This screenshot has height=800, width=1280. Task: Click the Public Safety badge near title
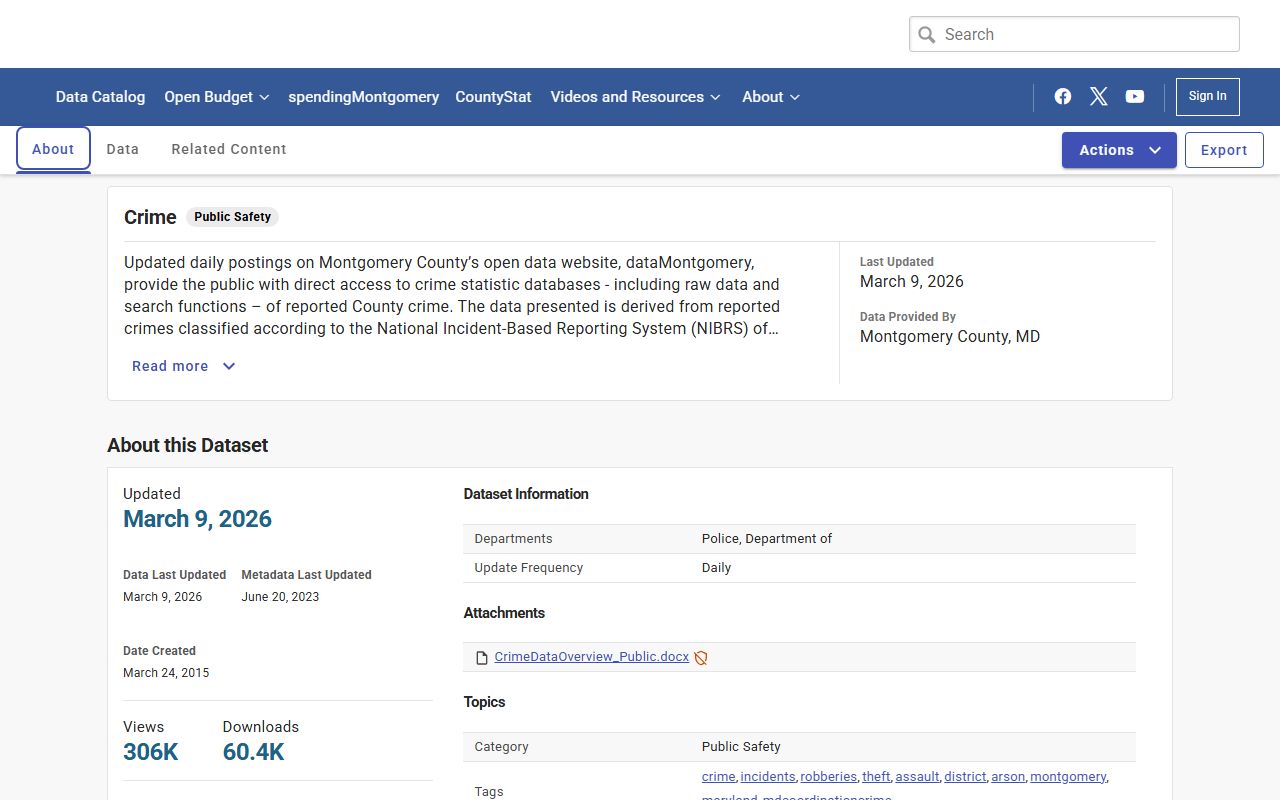coord(232,217)
